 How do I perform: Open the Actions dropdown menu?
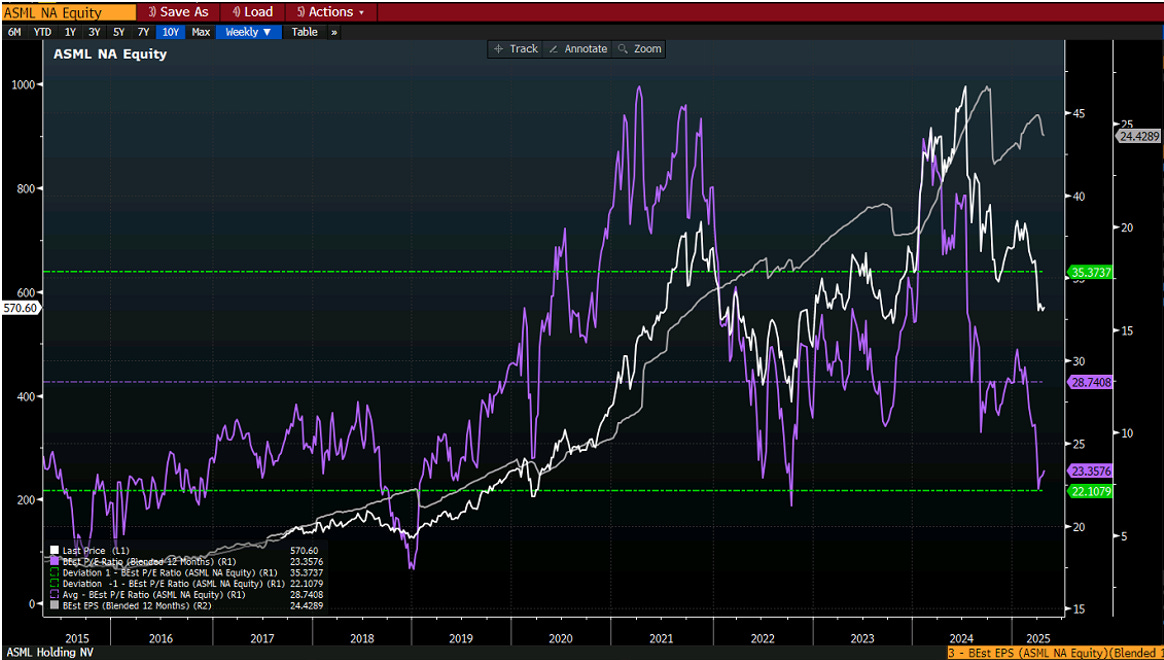point(331,12)
